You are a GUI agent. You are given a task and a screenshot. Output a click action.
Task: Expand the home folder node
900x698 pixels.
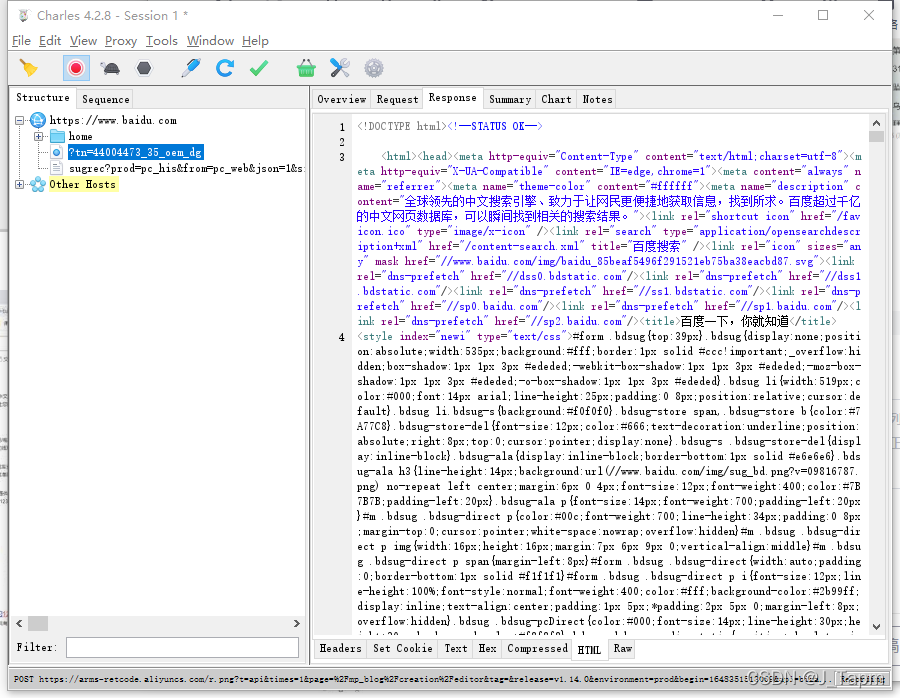tap(38, 137)
